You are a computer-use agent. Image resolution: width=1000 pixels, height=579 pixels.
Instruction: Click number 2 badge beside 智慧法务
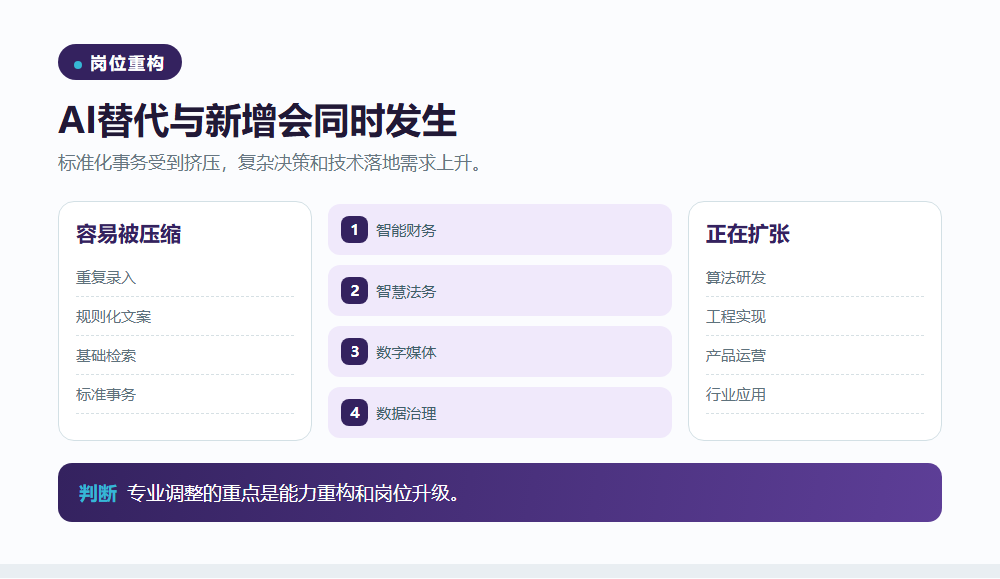(x=355, y=291)
